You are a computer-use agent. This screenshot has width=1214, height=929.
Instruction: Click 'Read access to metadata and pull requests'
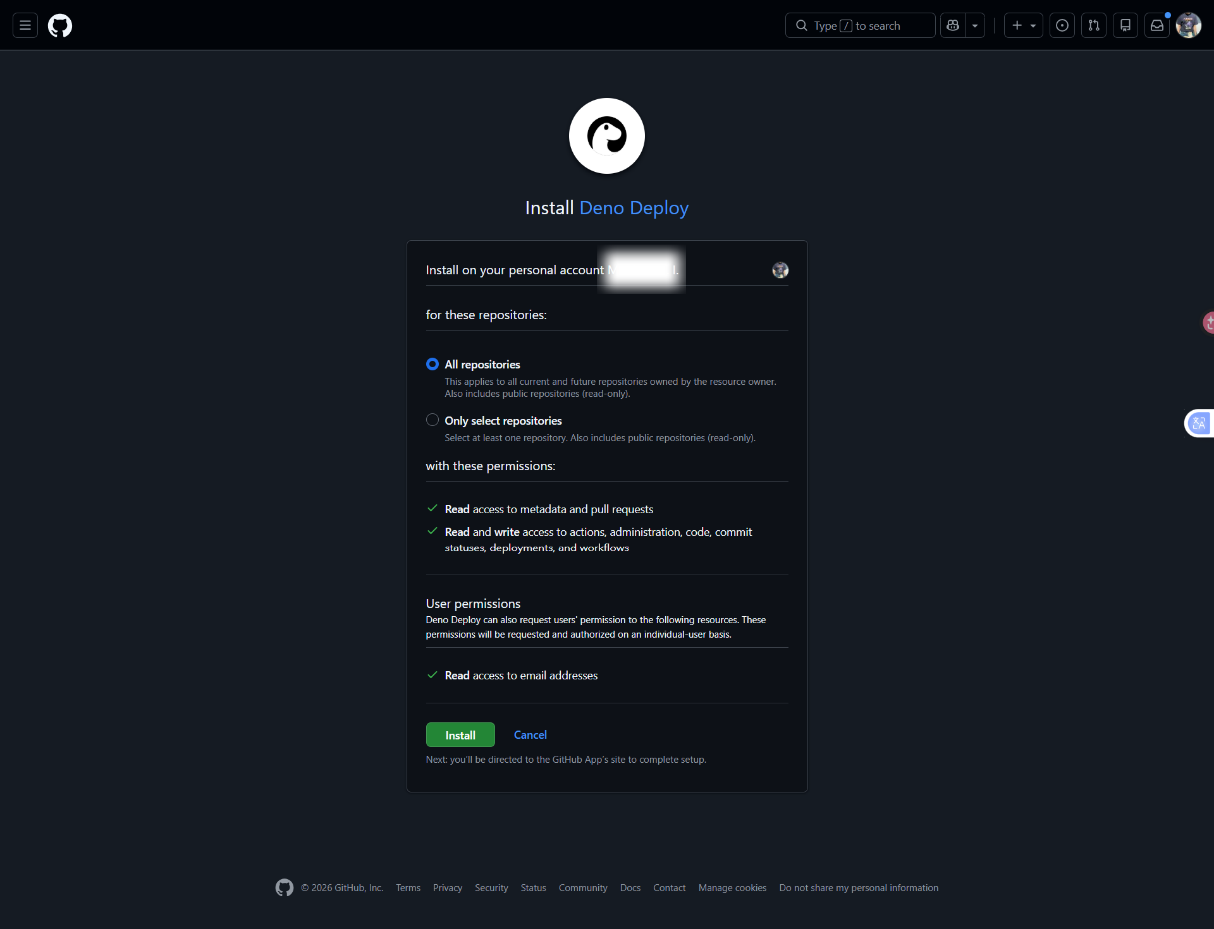(549, 509)
